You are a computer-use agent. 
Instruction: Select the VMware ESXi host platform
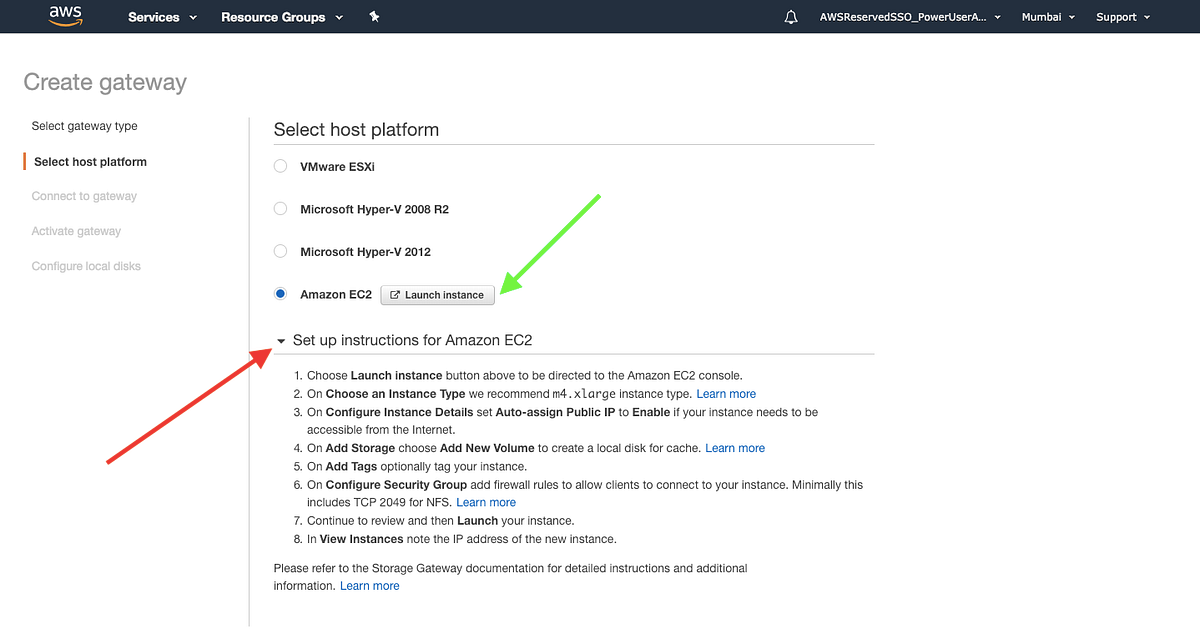(x=280, y=166)
